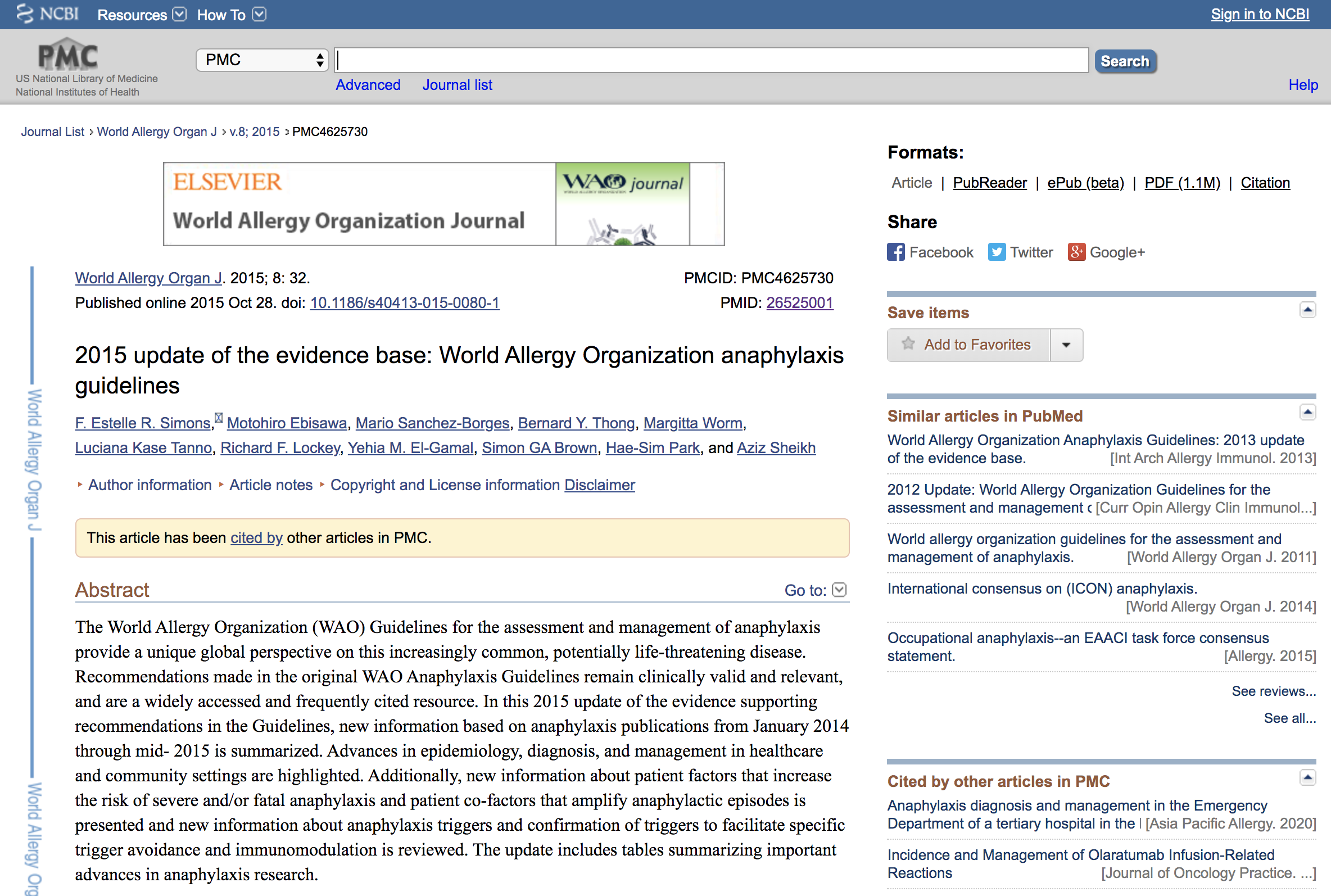Open the WAO journal cover thumbnail
Viewport: 1331px width, 896px height.
point(622,204)
